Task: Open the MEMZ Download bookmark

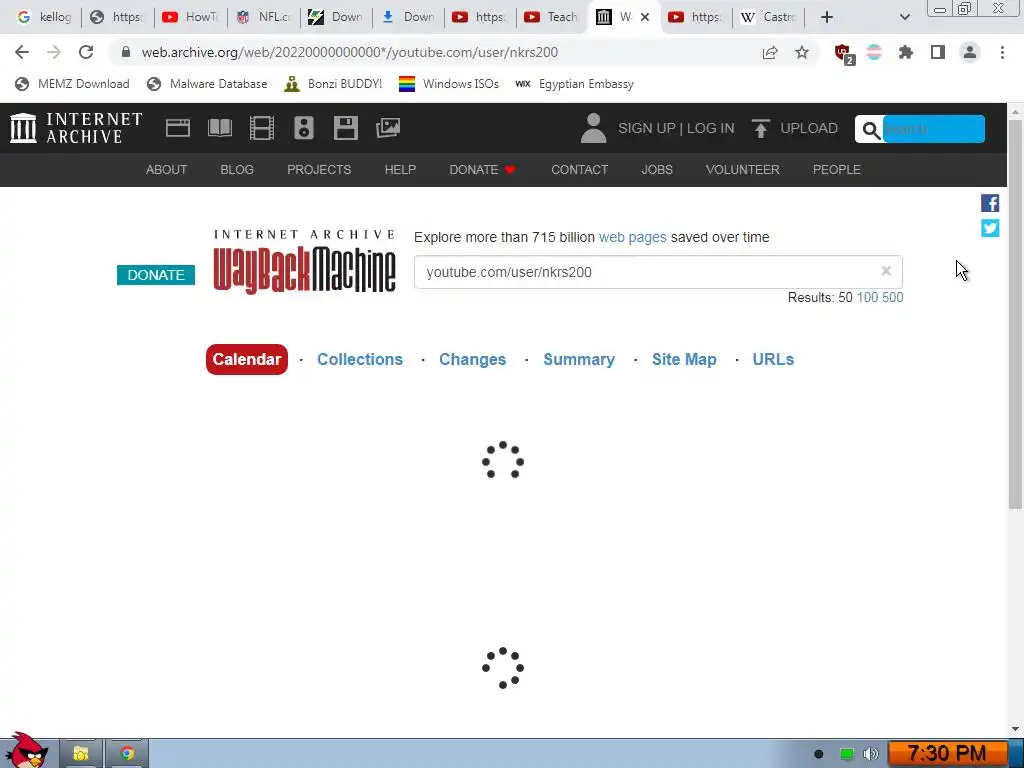Action: (x=72, y=84)
